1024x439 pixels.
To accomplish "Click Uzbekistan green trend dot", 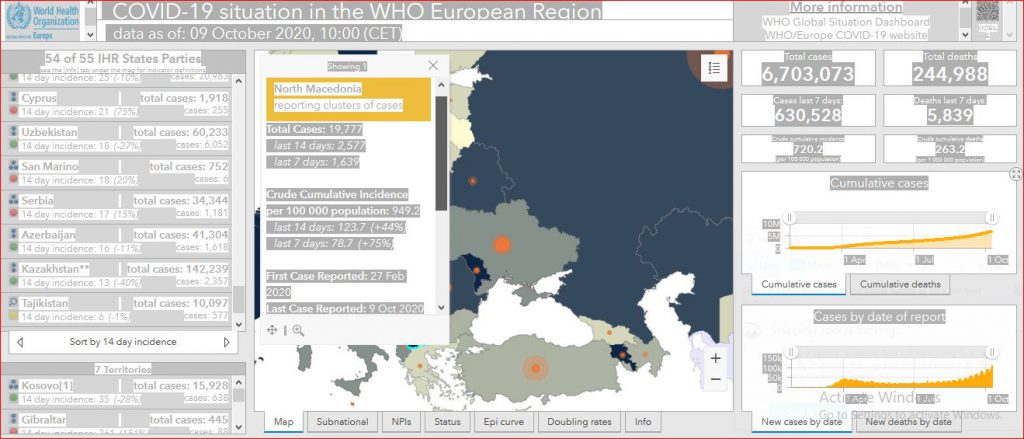I will 13,146.
